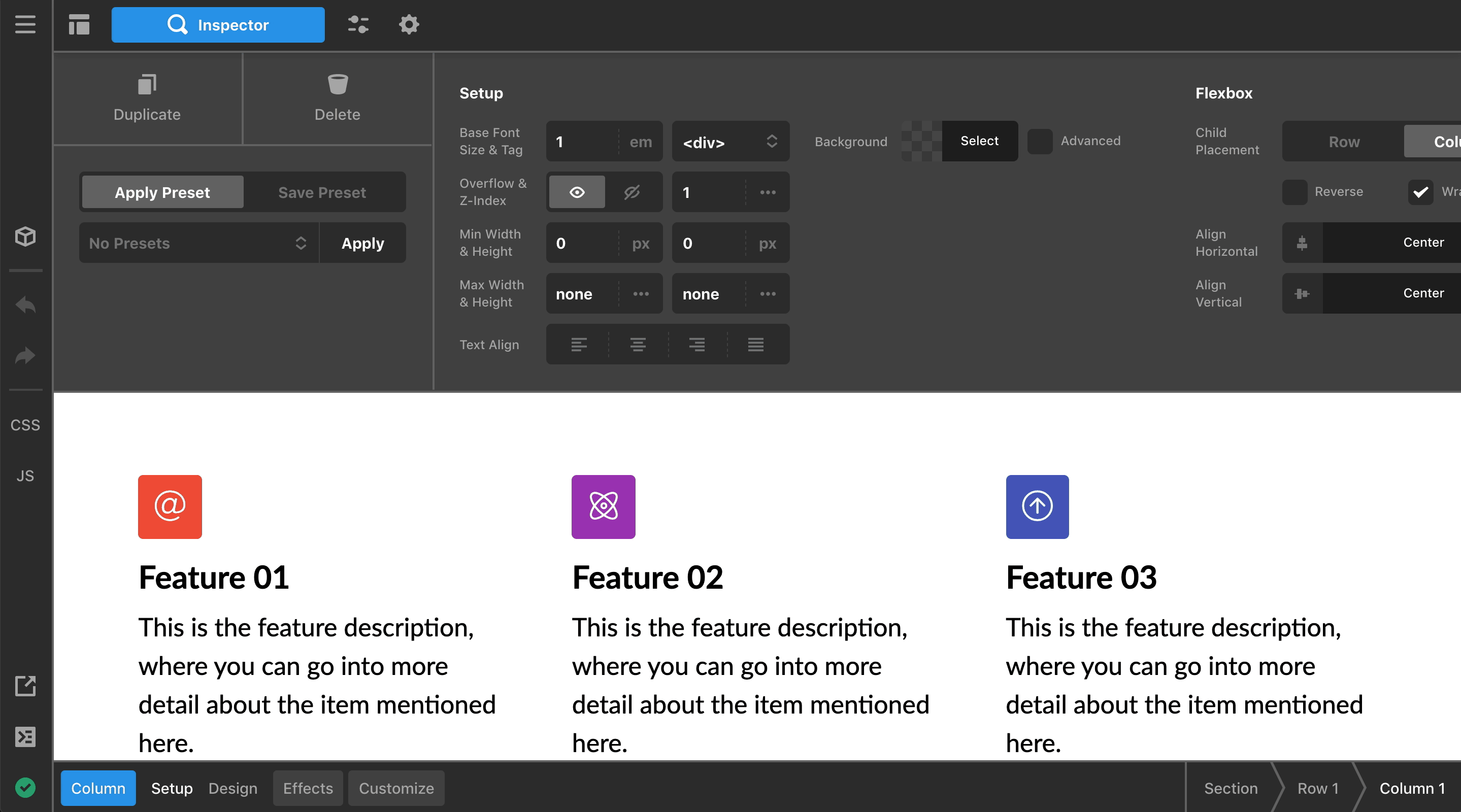Open the sliders options icon
The image size is (1461, 812).
click(x=358, y=24)
